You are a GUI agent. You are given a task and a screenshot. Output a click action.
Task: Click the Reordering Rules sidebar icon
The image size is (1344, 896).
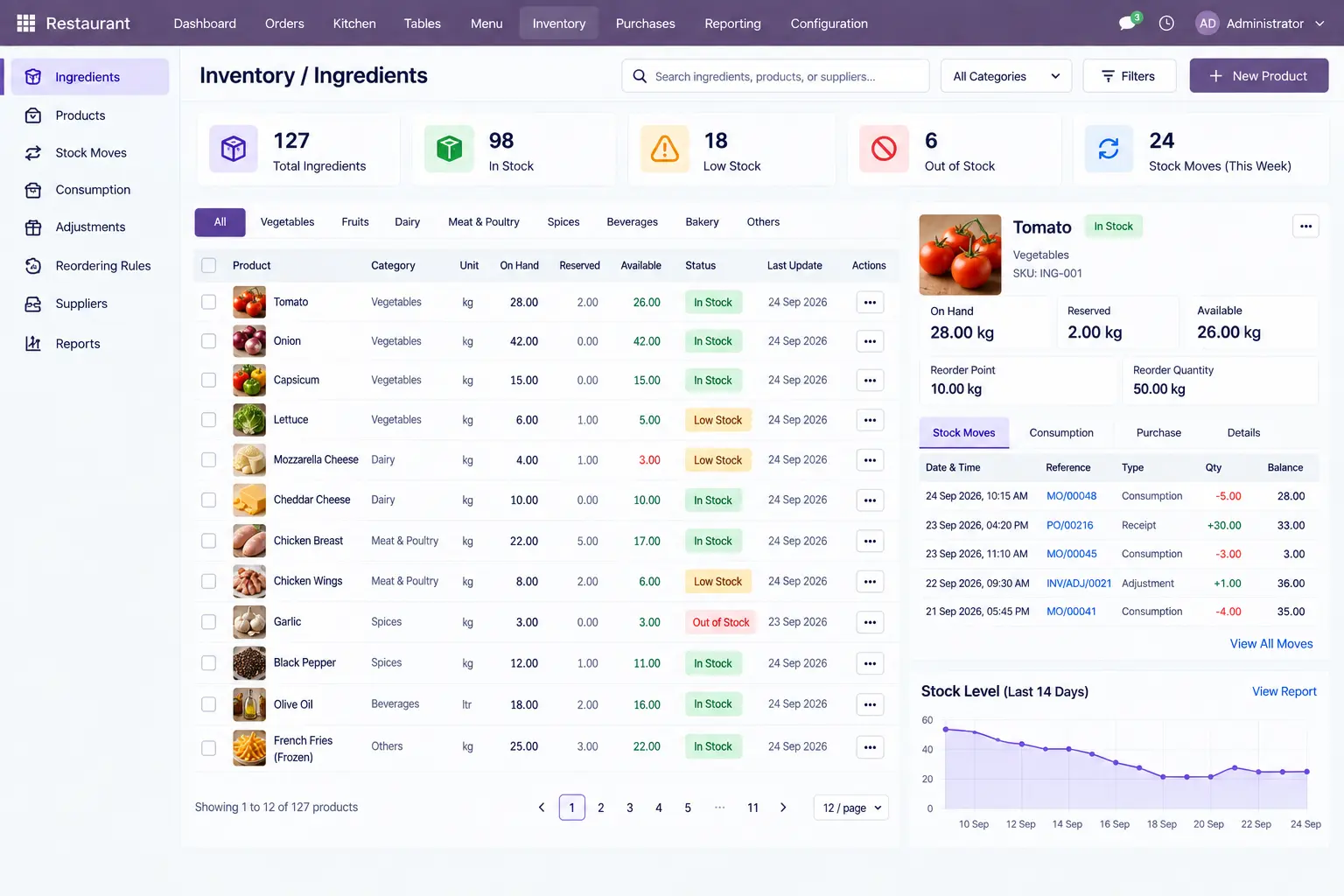33,266
